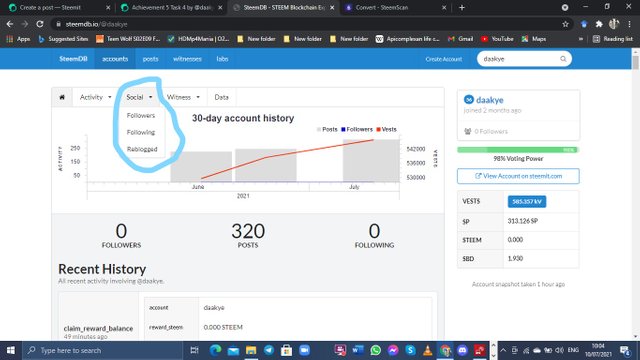This screenshot has height=360, width=640.
Task: Click the 585.357 kV vests badge
Action: 527,202
